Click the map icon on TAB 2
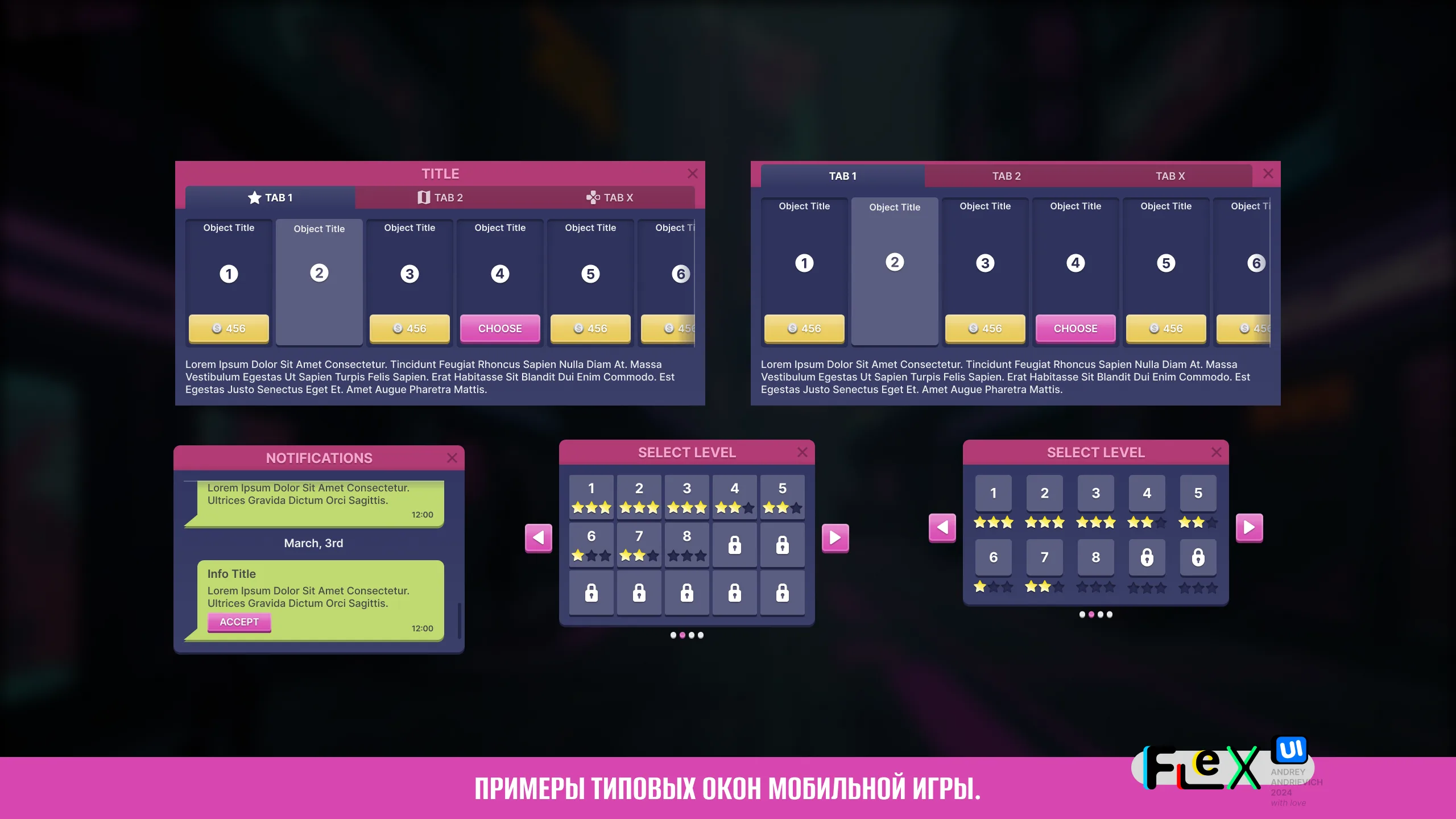 424,197
